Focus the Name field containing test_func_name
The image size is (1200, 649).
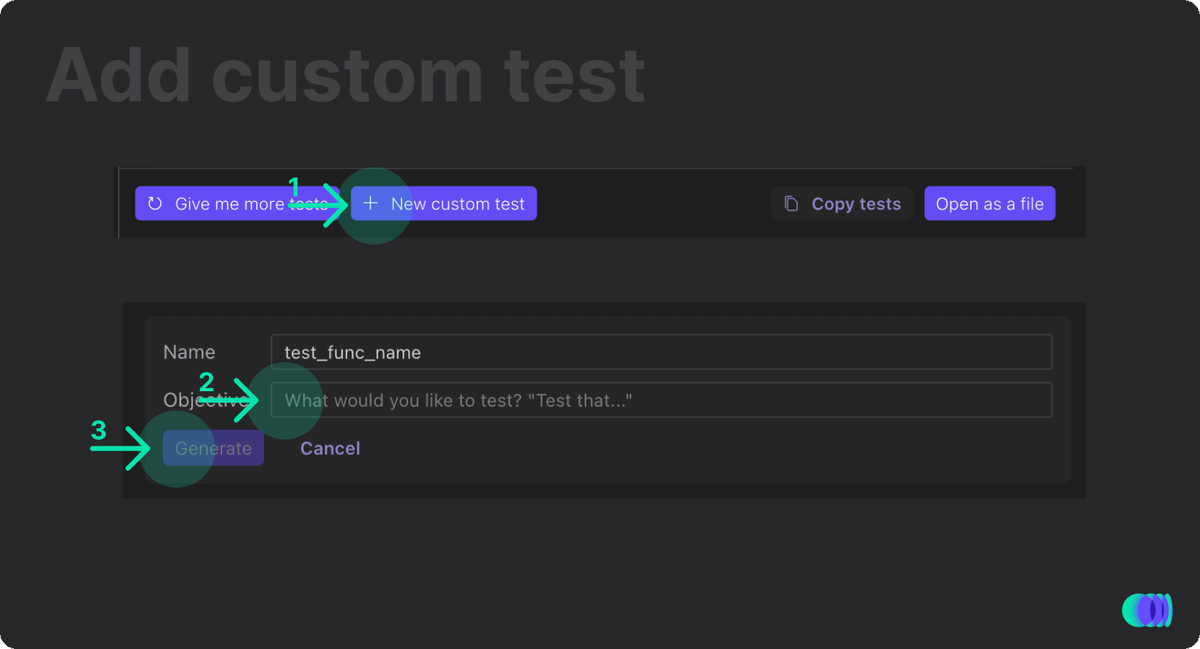[x=661, y=352]
